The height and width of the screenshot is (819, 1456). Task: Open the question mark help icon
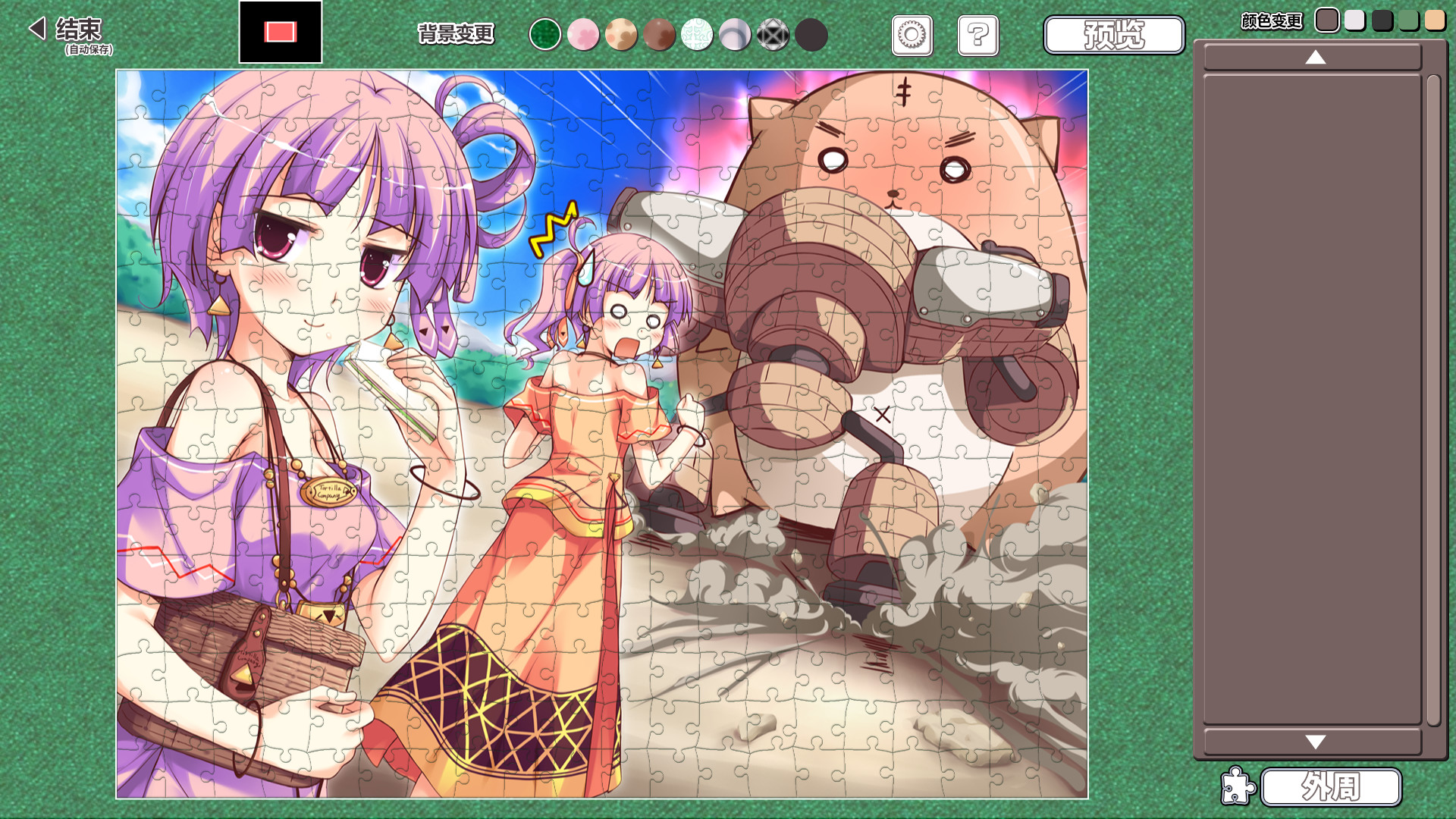[x=977, y=36]
